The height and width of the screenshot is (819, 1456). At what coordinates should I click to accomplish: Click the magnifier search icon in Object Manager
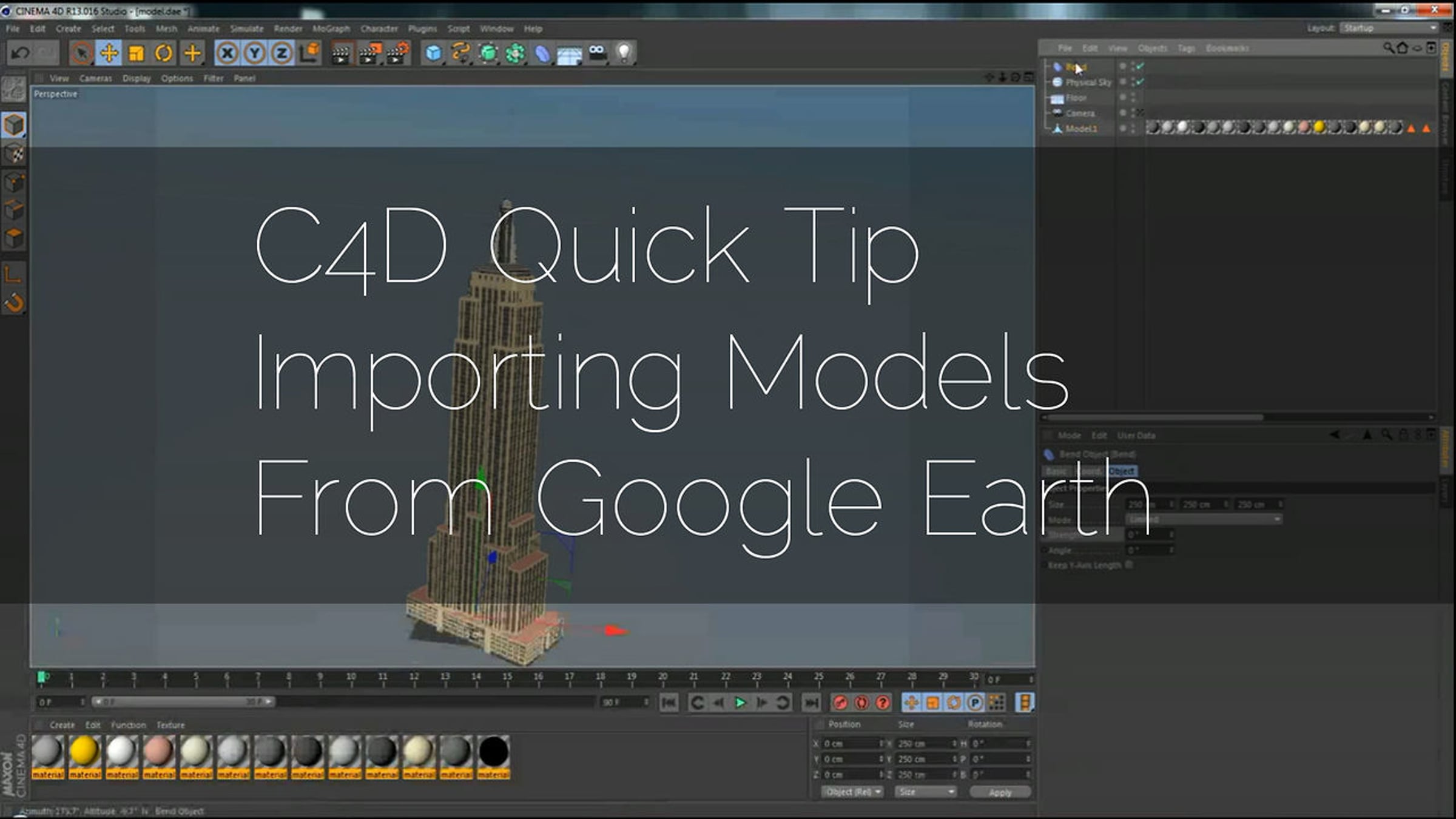(x=1388, y=48)
